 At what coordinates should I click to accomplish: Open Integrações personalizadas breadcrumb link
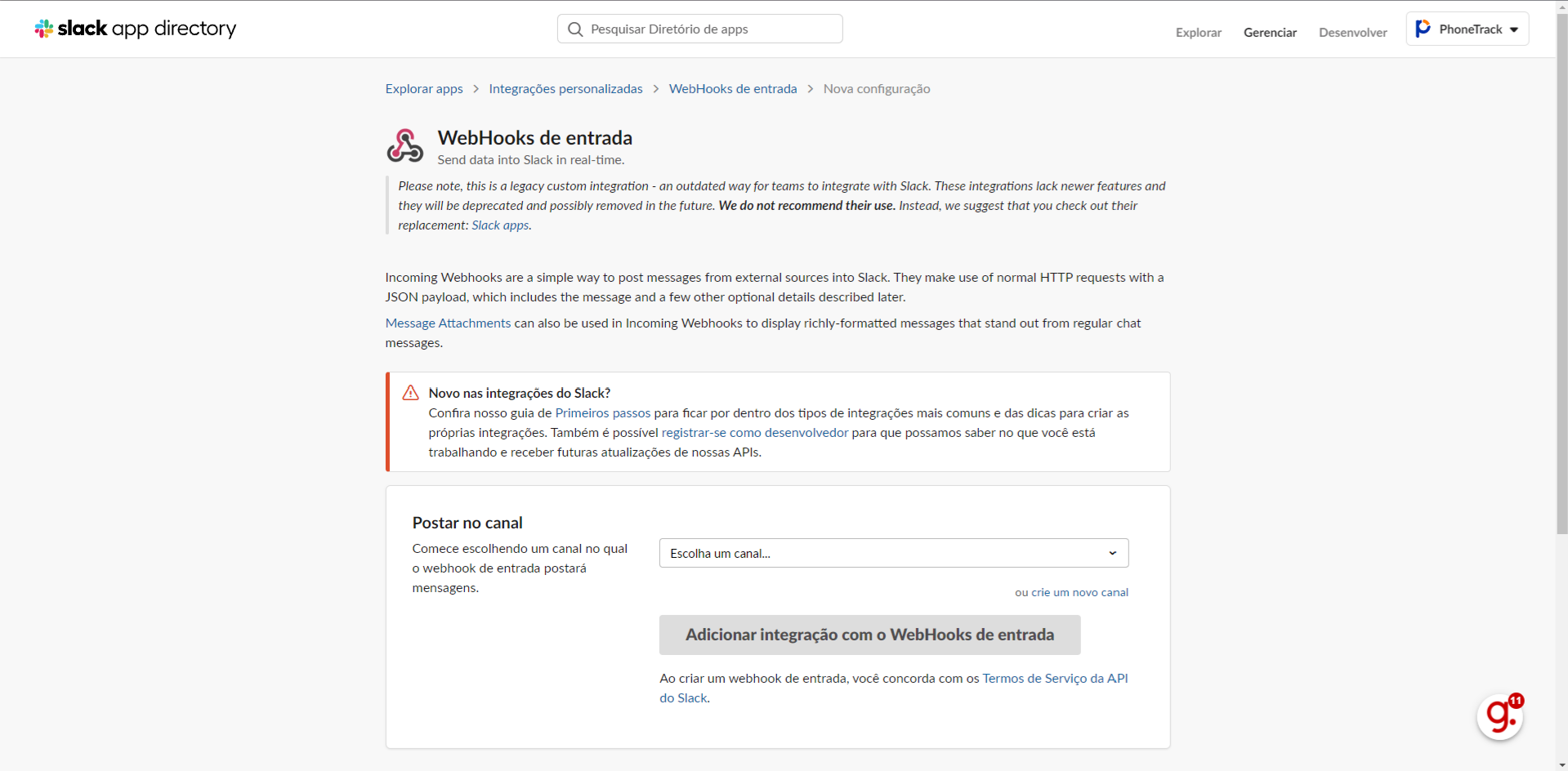point(565,89)
